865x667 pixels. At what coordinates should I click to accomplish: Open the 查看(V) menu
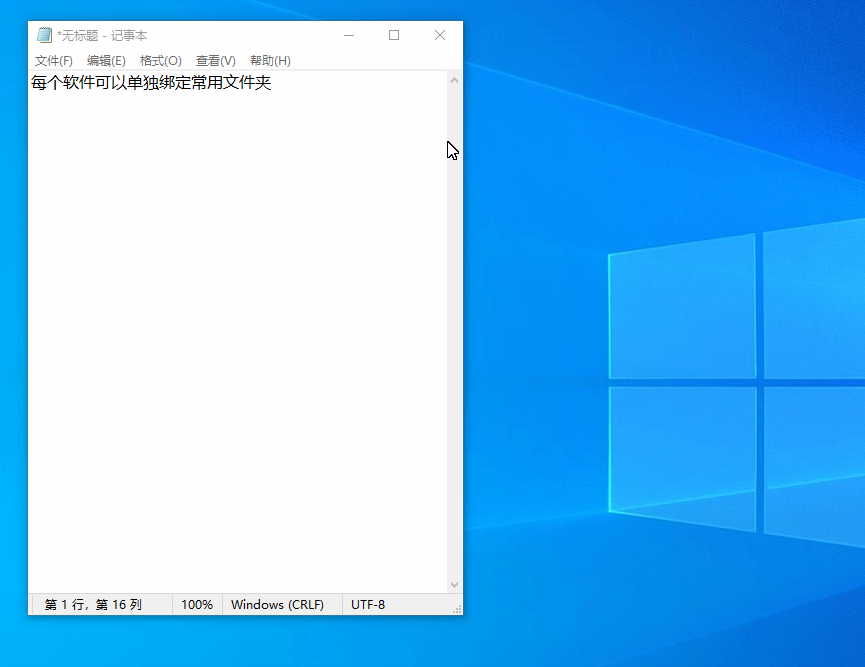[216, 61]
